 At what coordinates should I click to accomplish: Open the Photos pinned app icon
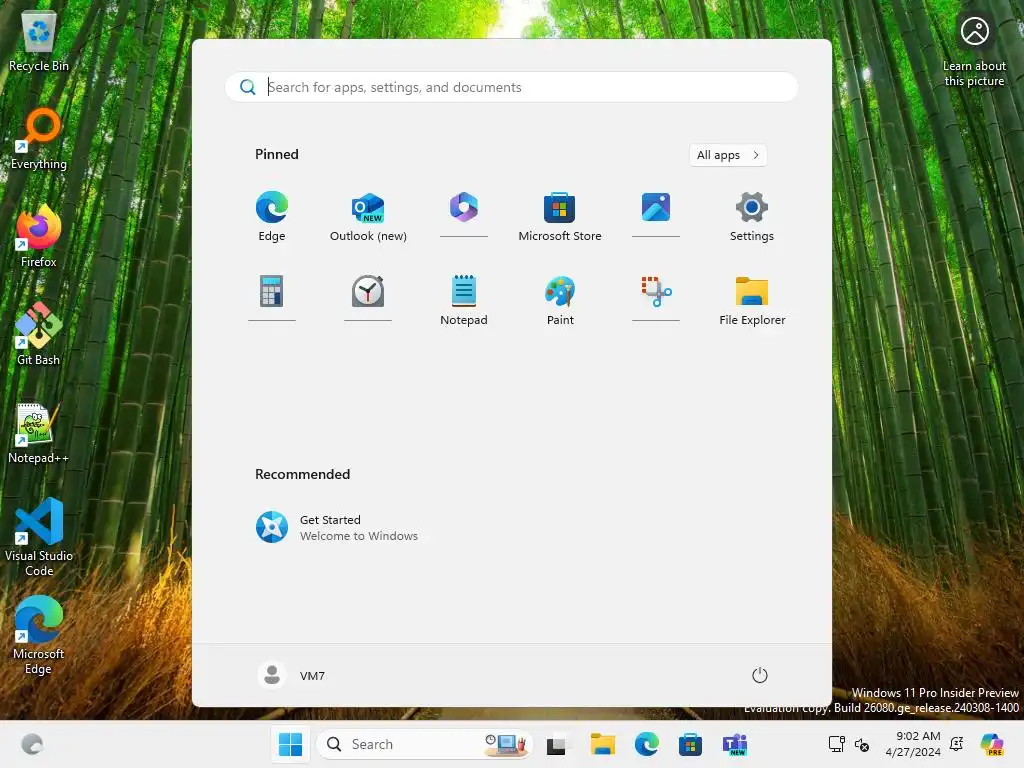click(656, 214)
